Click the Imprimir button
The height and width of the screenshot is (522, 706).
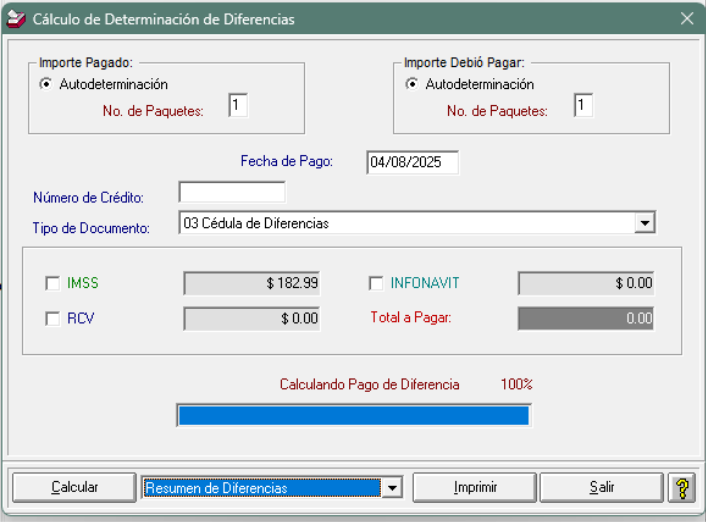pos(475,487)
